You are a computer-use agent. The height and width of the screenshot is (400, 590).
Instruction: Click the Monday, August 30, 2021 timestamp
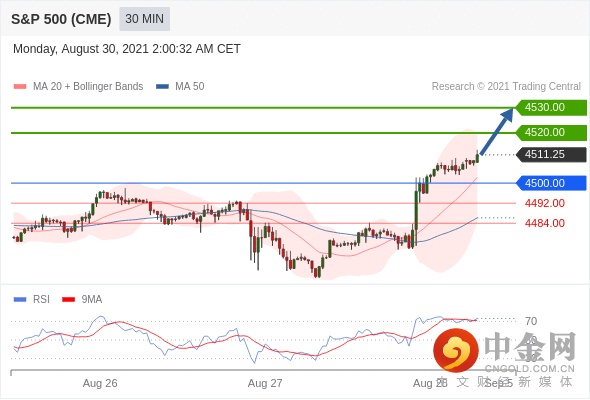point(127,49)
